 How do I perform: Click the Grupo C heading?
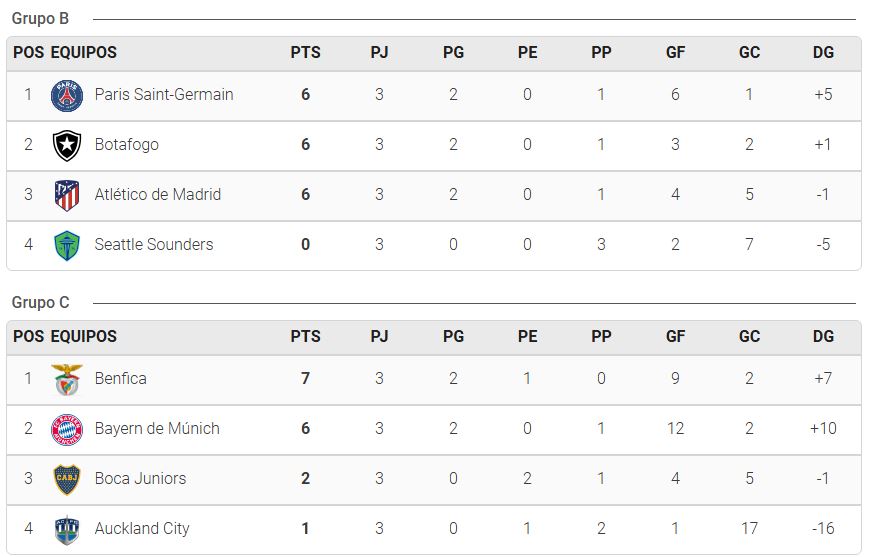[x=40, y=302]
